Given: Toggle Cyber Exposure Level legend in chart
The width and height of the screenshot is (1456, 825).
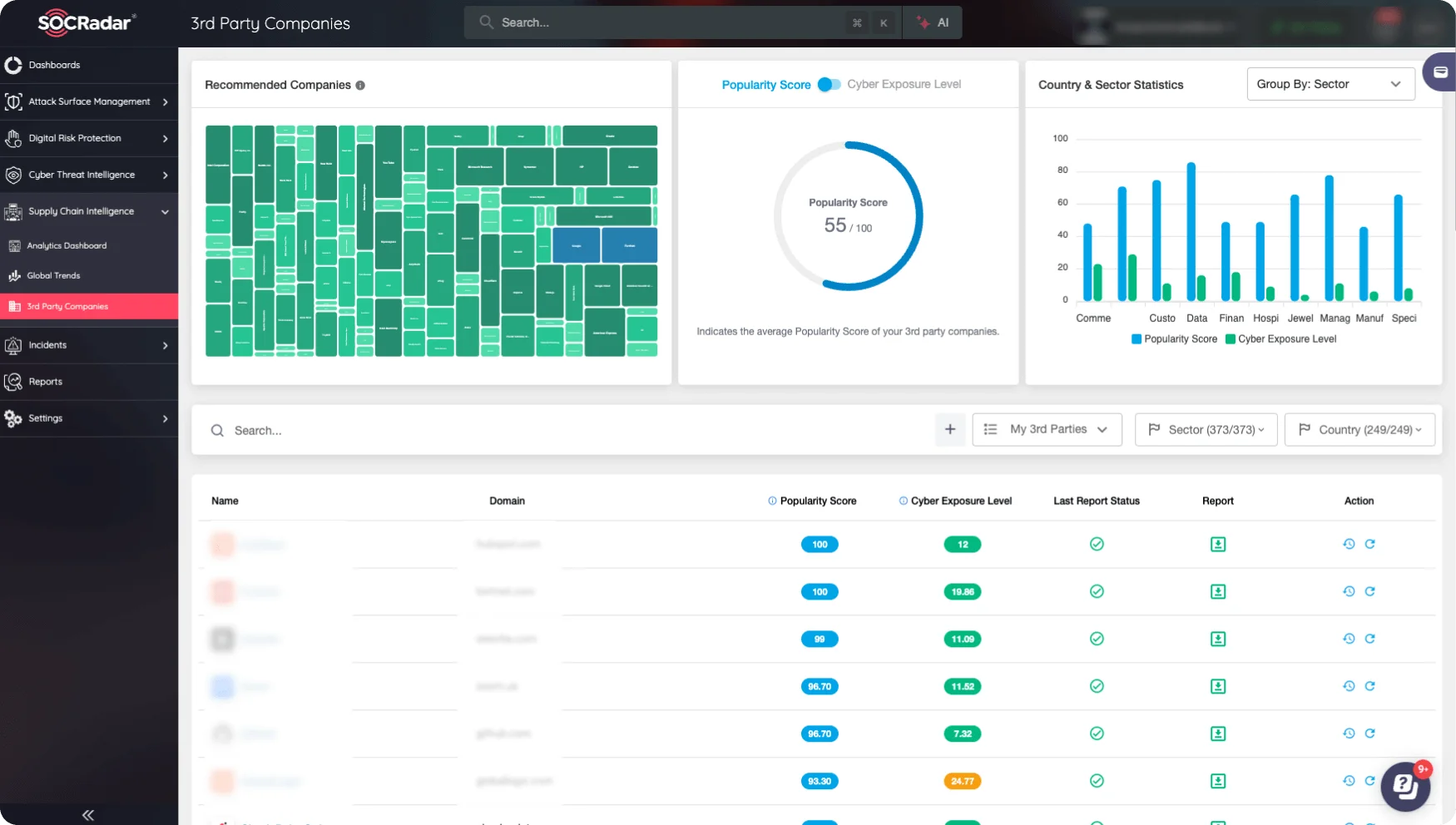Looking at the screenshot, I should click(1280, 339).
